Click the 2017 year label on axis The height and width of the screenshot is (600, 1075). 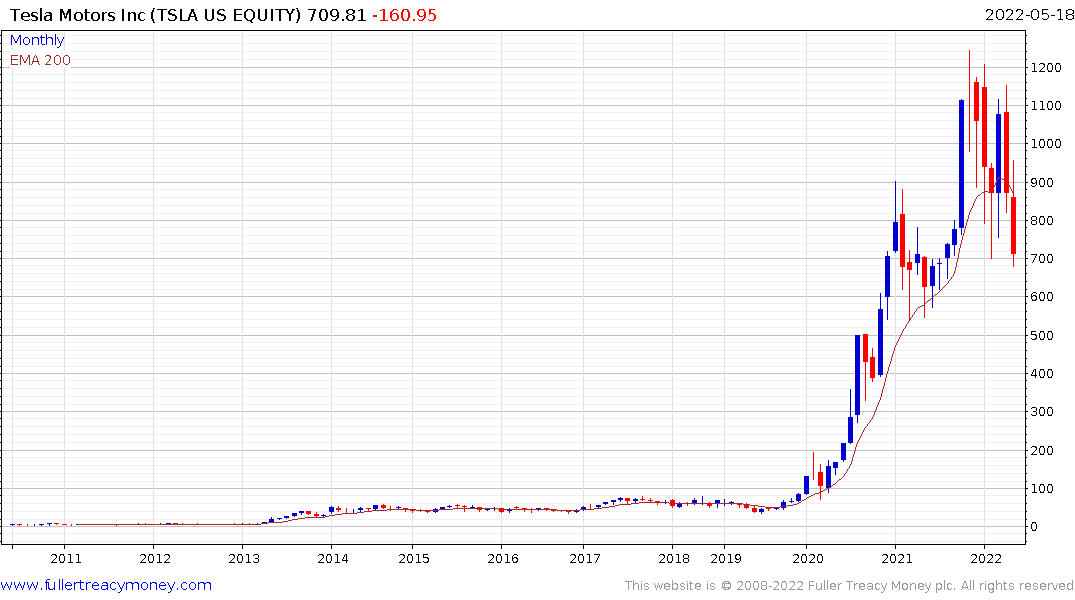[x=585, y=558]
